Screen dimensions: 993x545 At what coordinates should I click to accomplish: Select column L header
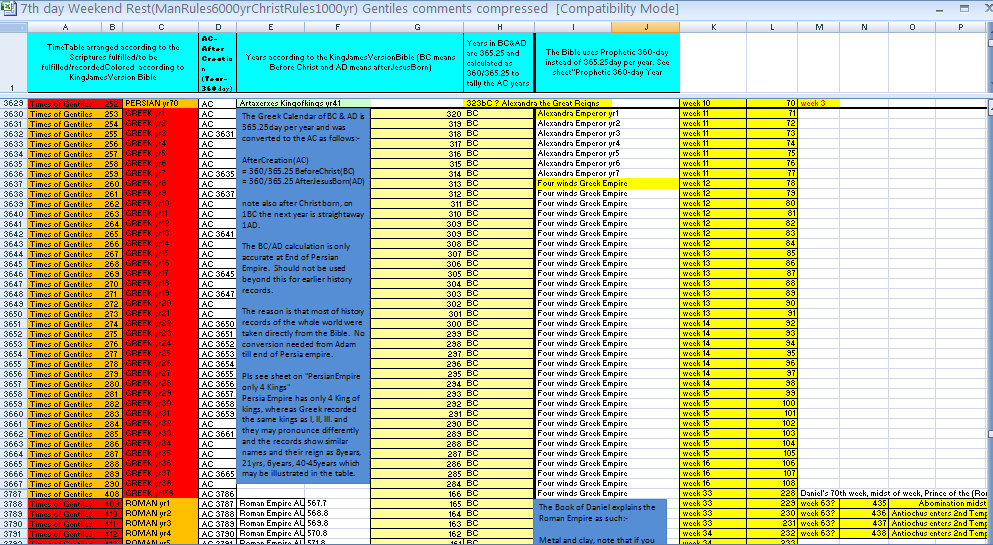tap(772, 27)
